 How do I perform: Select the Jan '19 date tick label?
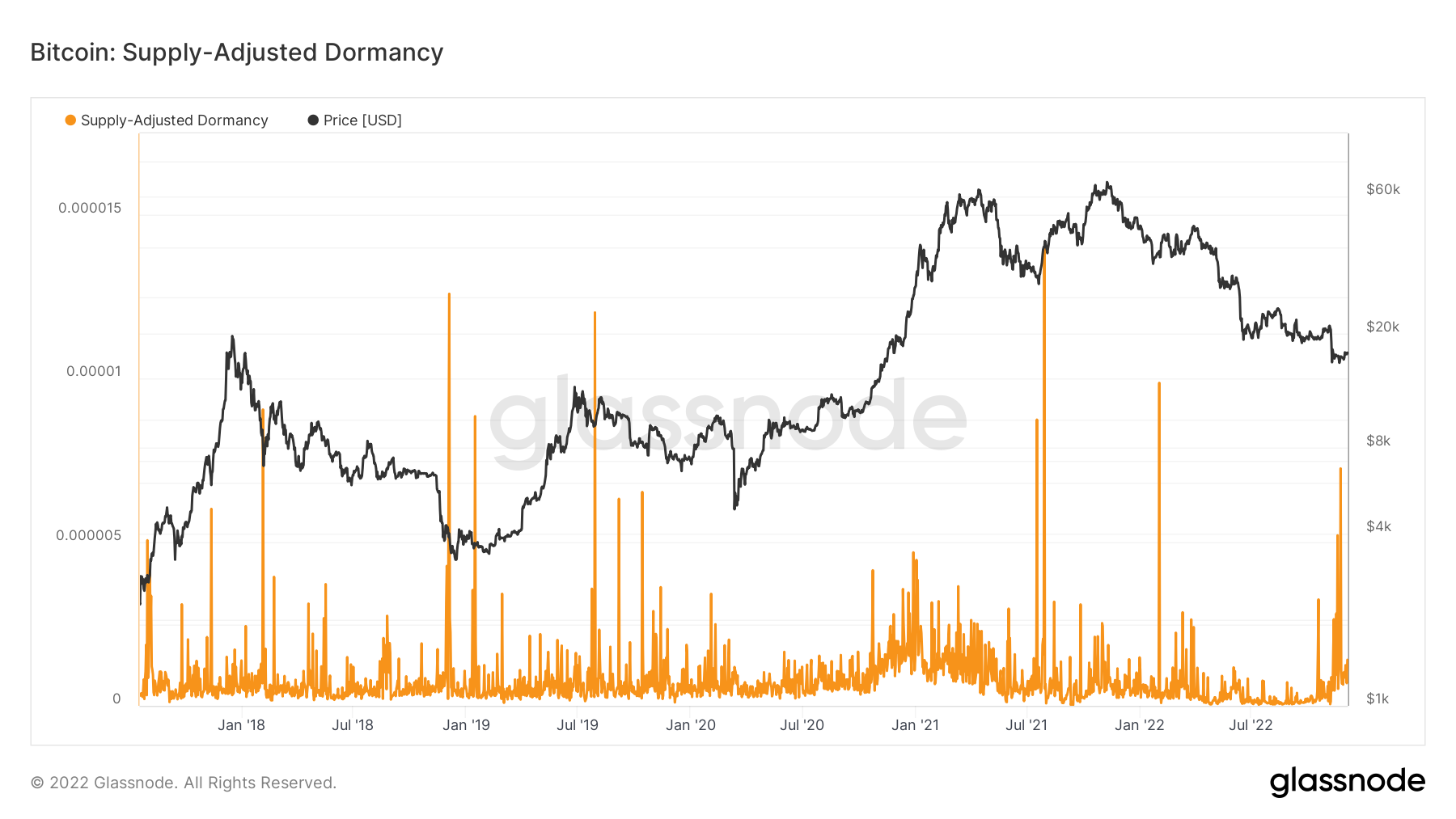pyautogui.click(x=466, y=725)
